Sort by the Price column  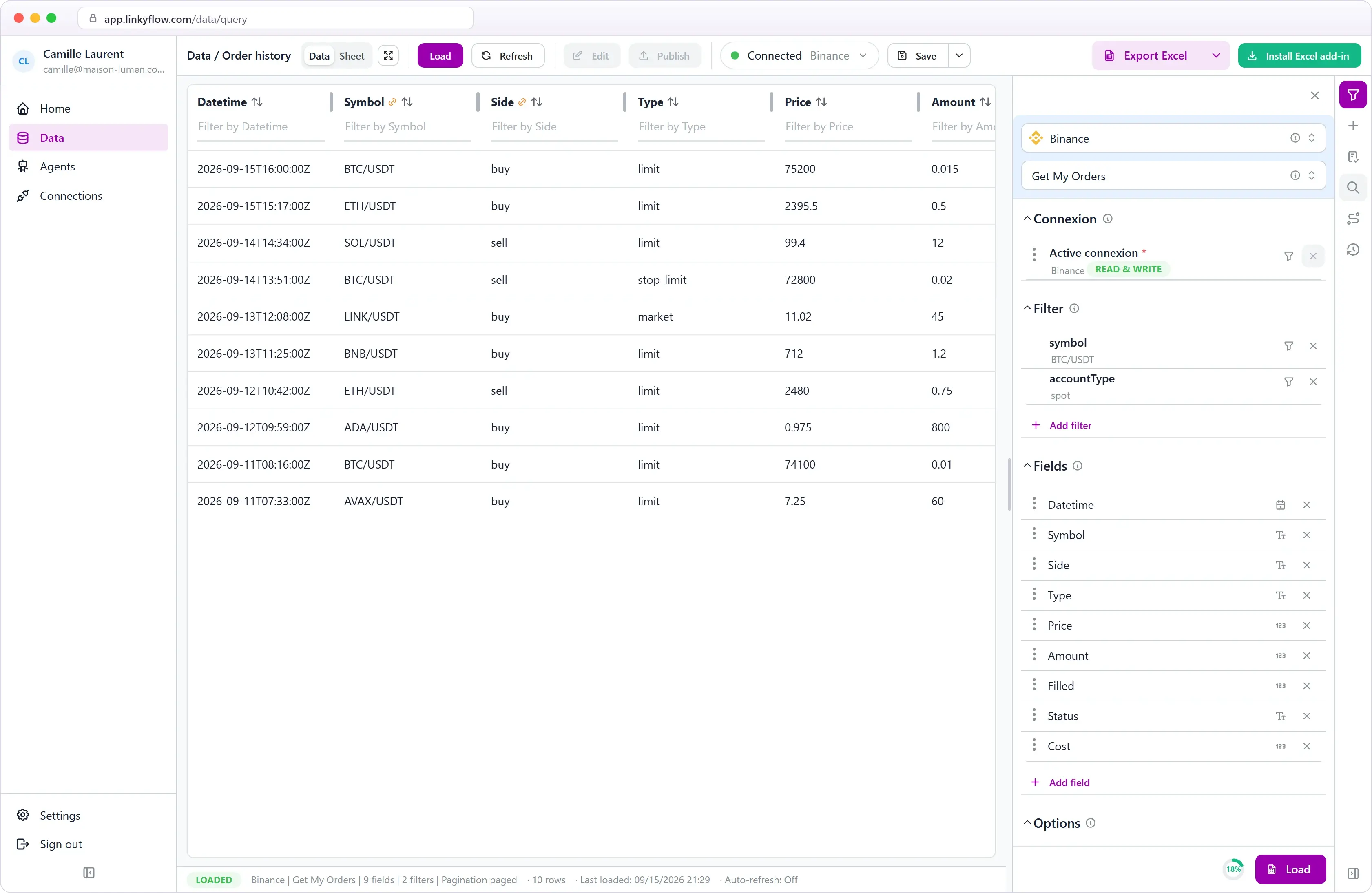(x=821, y=102)
